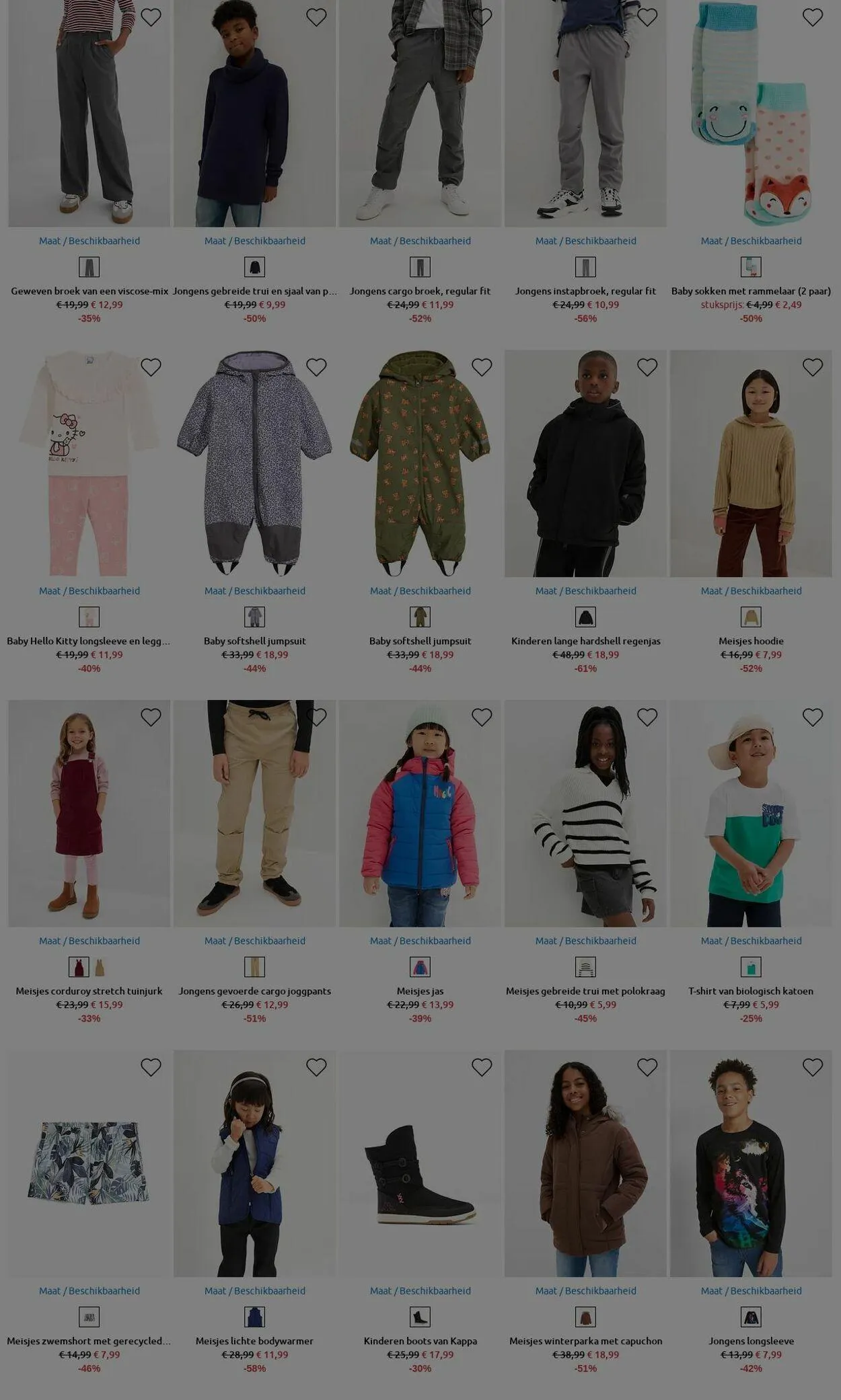Save Meisjes hoodie to favorites
This screenshot has width=841, height=1400.
click(812, 367)
